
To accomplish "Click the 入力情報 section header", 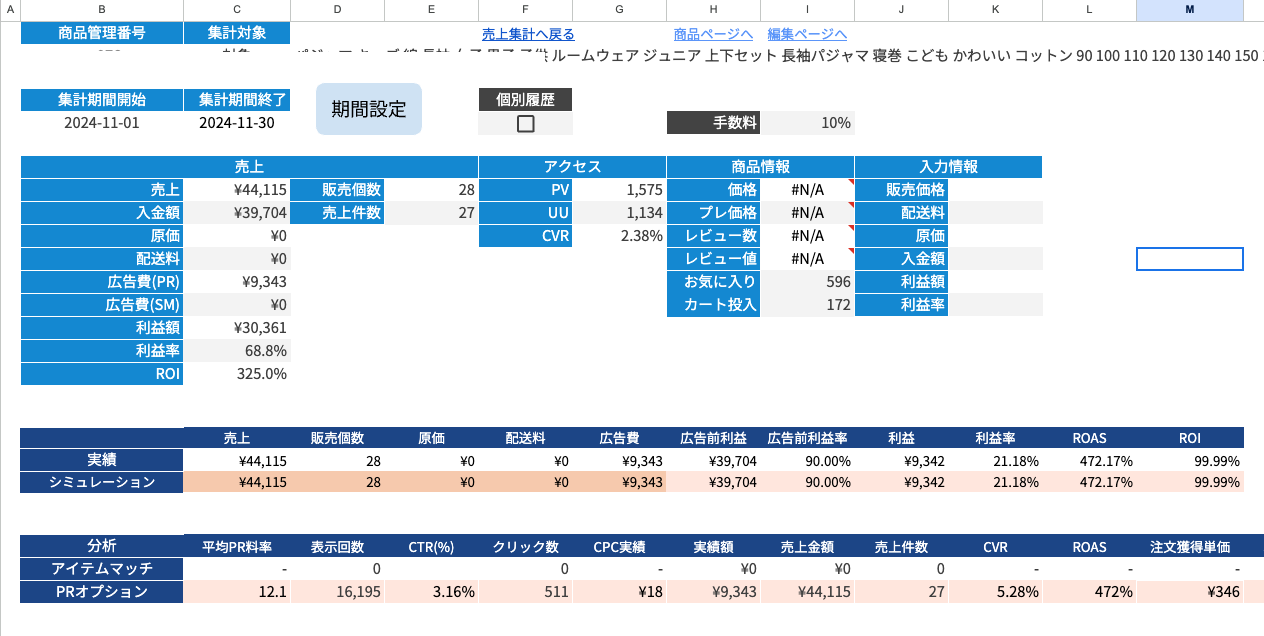I will pos(948,167).
